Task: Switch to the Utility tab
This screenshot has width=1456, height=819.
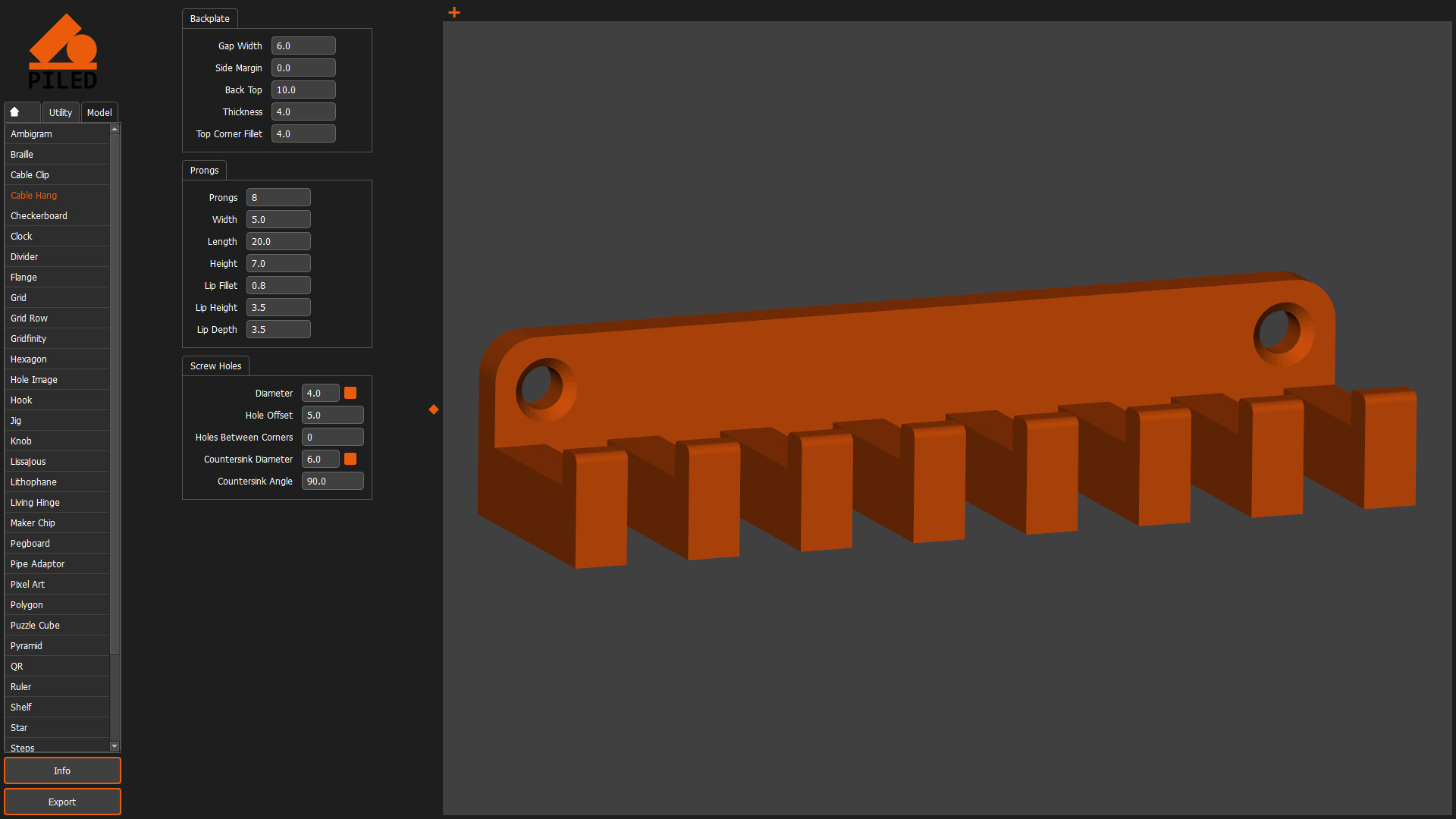Action: pyautogui.click(x=60, y=111)
